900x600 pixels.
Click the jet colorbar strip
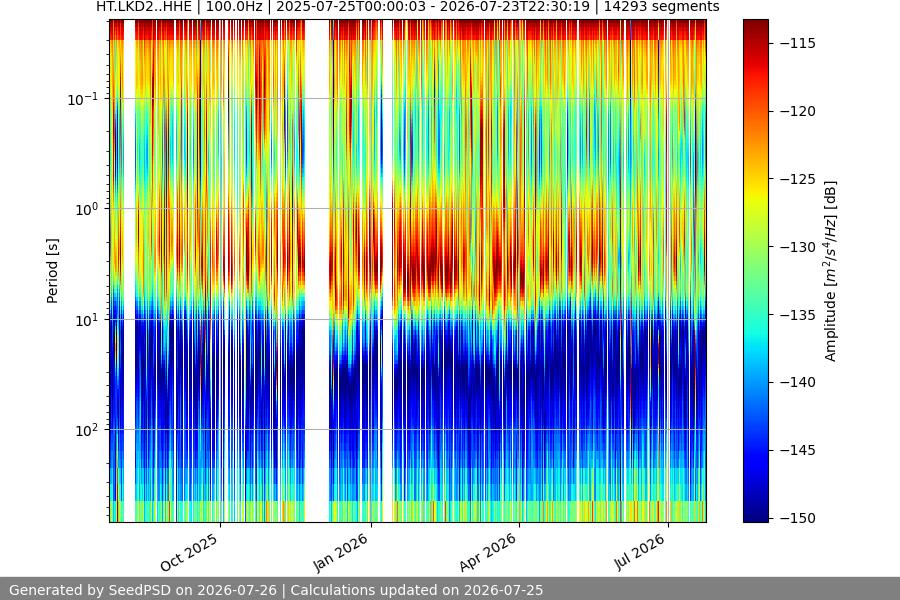[x=756, y=271]
